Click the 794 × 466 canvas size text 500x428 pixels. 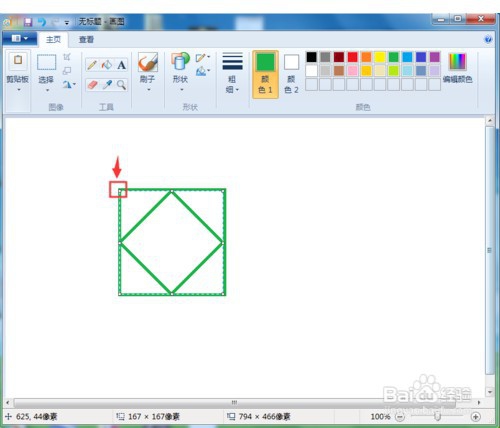point(264,417)
